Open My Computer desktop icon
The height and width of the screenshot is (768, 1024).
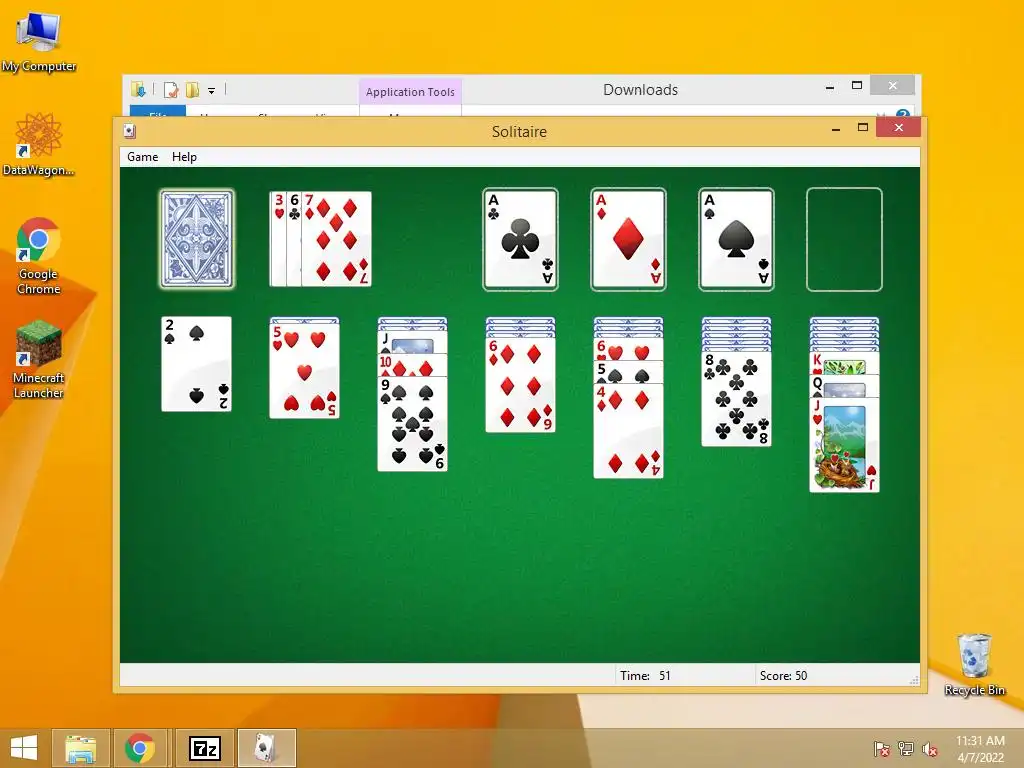39,42
